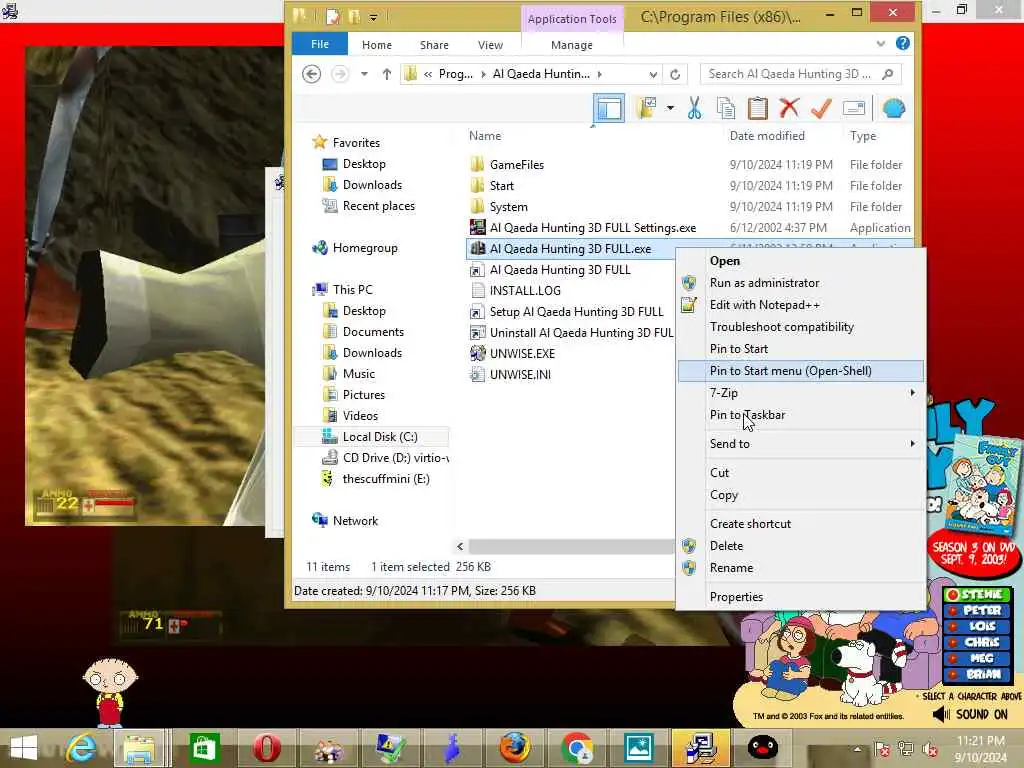This screenshot has height=768, width=1024.
Task: Click the Copy toolbar icon
Action: coord(726,108)
